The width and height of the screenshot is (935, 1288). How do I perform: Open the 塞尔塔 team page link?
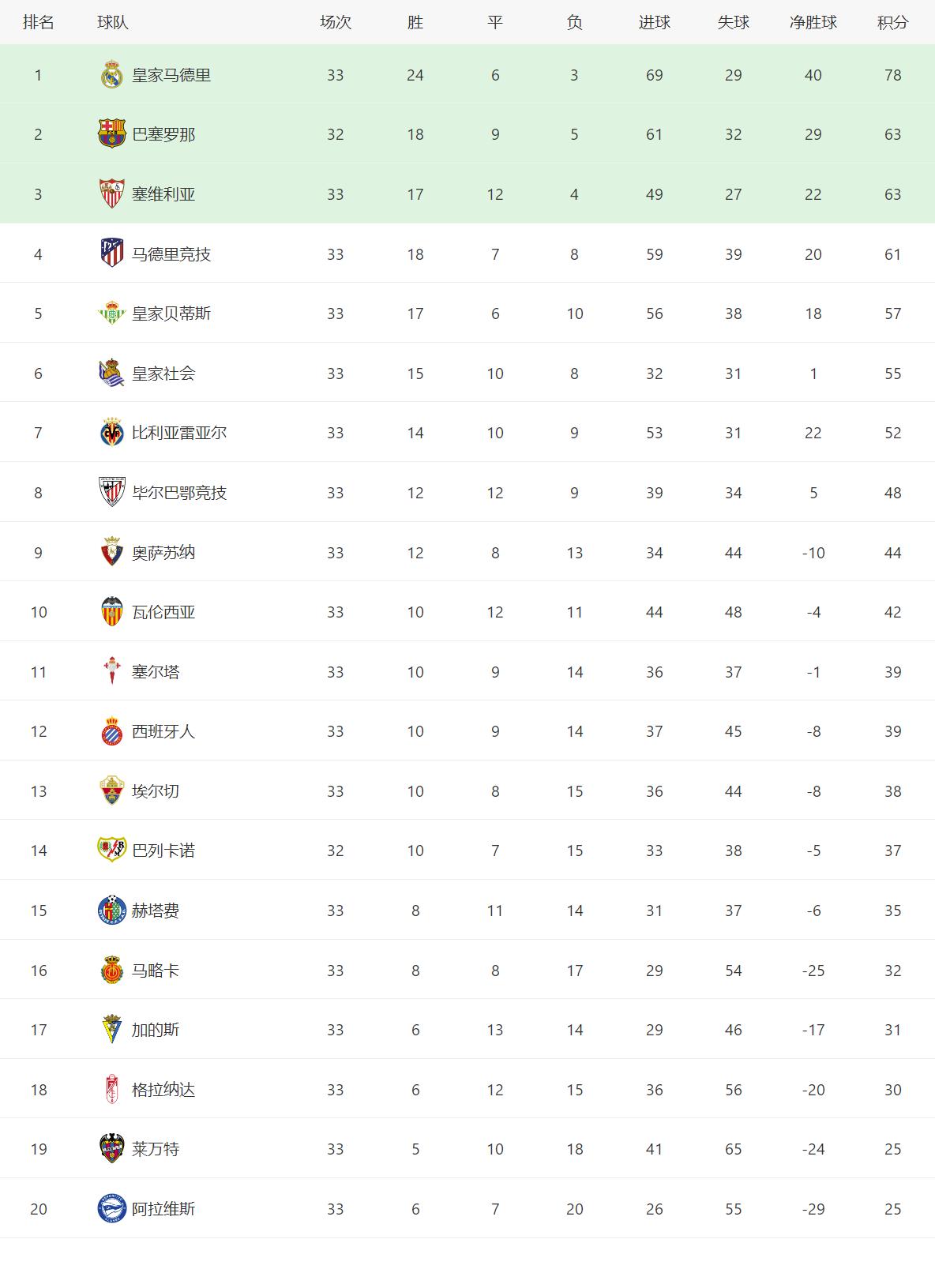(156, 672)
